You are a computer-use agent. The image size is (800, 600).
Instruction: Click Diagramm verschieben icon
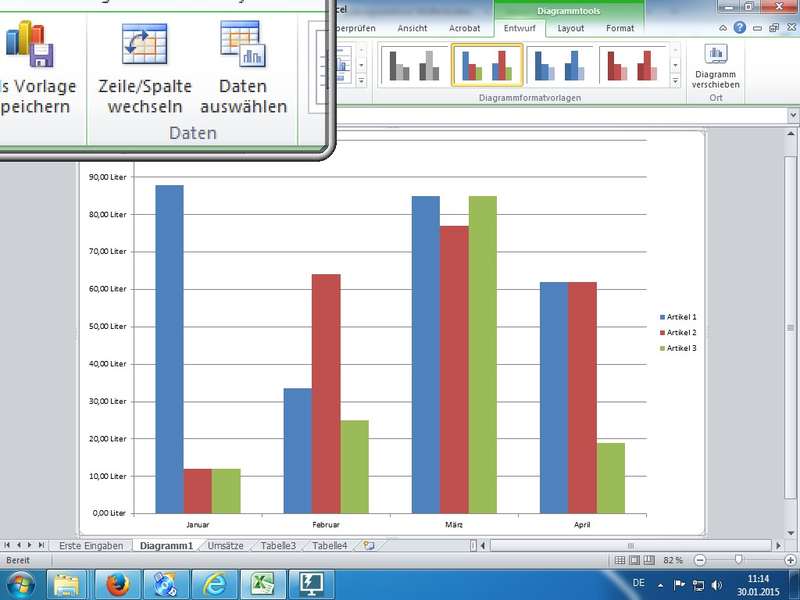(716, 54)
